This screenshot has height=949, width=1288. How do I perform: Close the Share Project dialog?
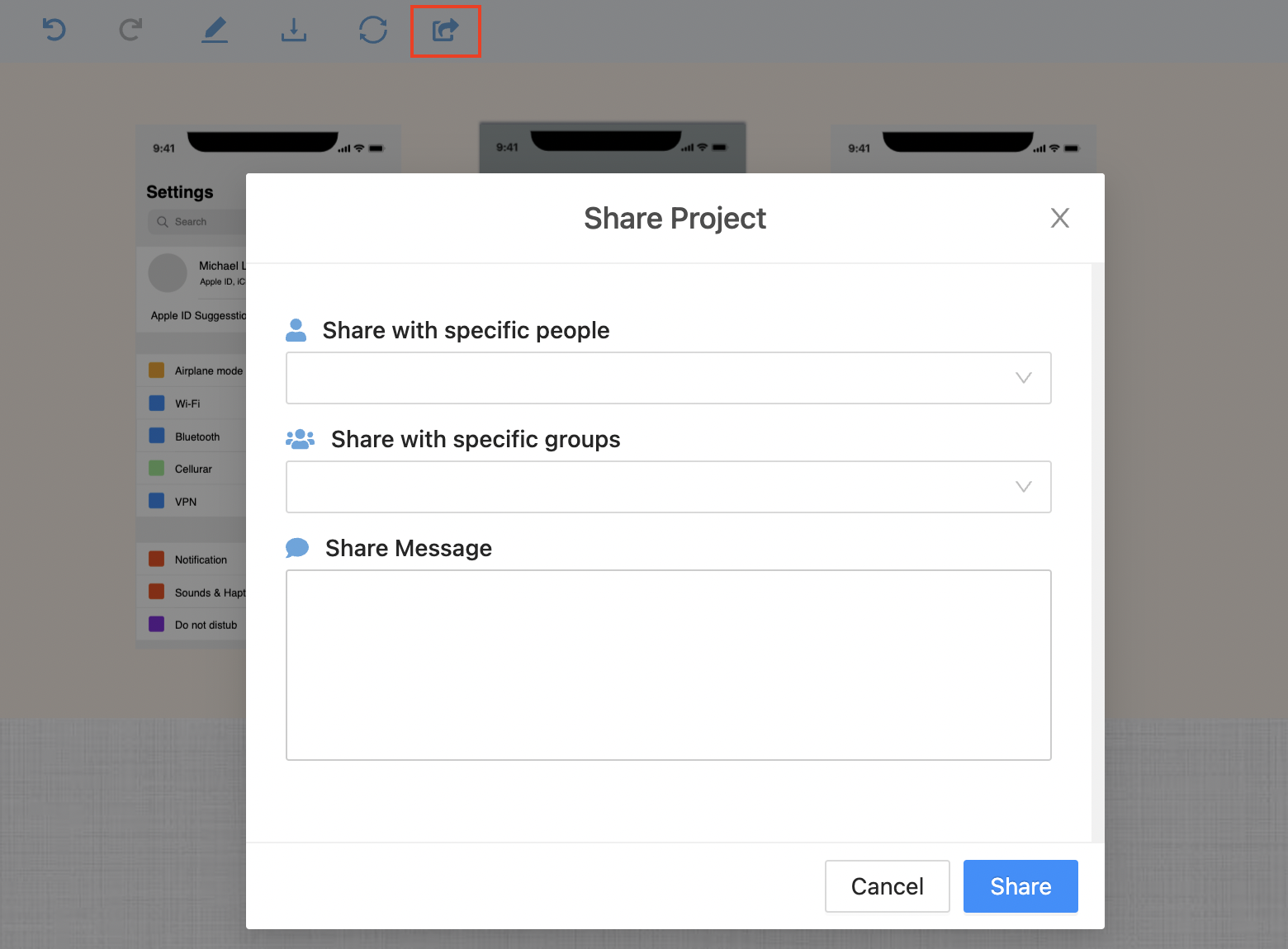pyautogui.click(x=1059, y=218)
